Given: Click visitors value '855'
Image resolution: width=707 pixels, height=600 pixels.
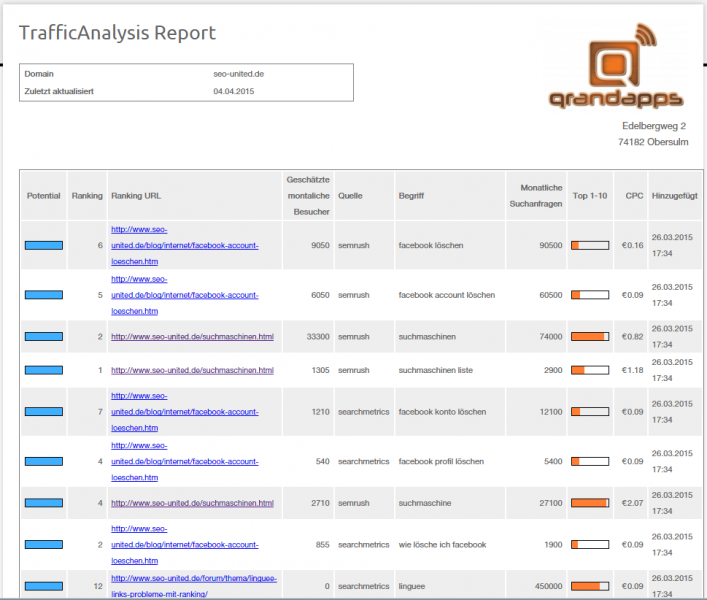Looking at the screenshot, I should [x=322, y=545].
